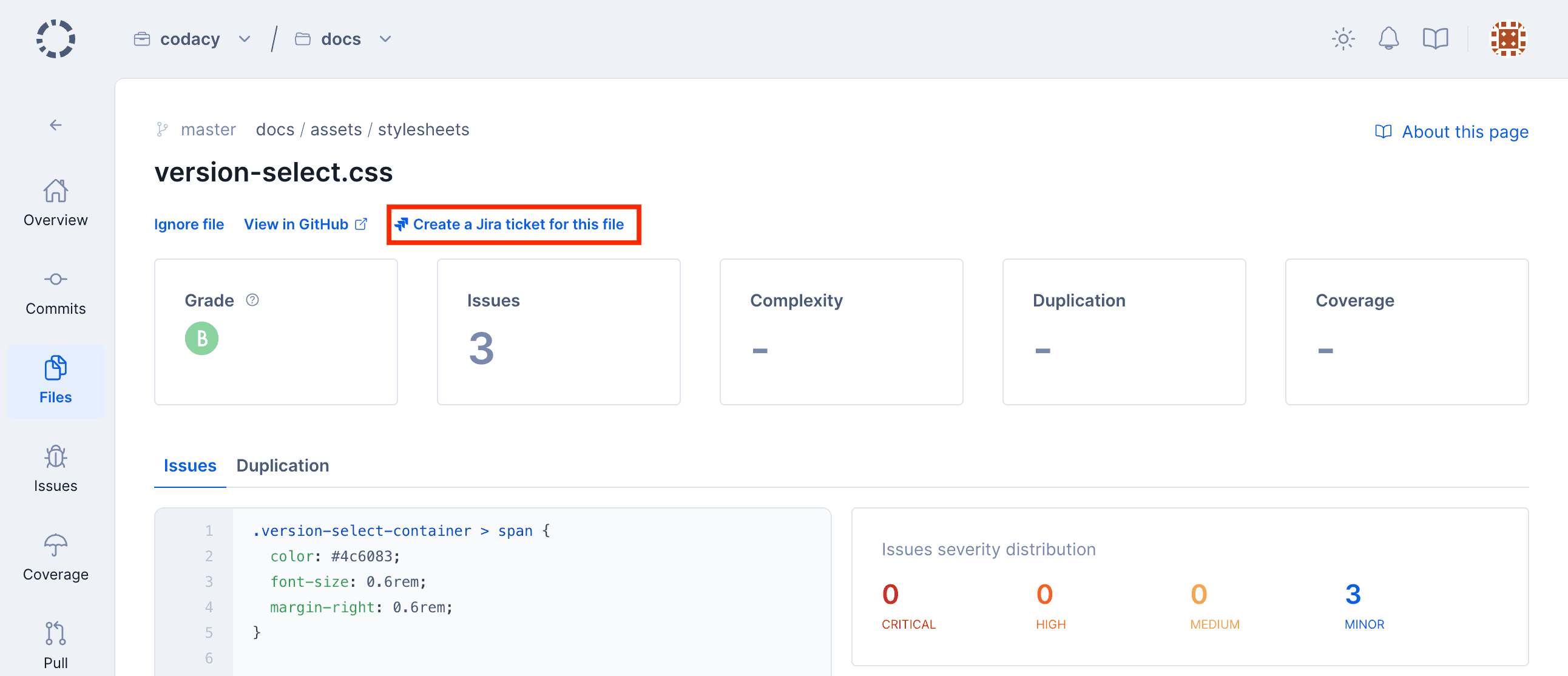Screen dimensions: 1568x676
Task: Switch to the Duplication tab
Action: [x=282, y=465]
